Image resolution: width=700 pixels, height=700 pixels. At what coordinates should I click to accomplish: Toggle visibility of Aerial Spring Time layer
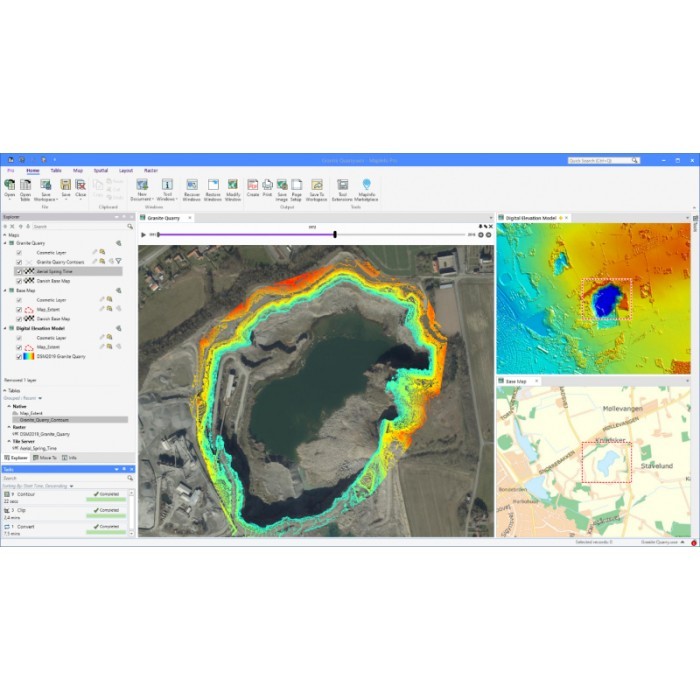[19, 271]
